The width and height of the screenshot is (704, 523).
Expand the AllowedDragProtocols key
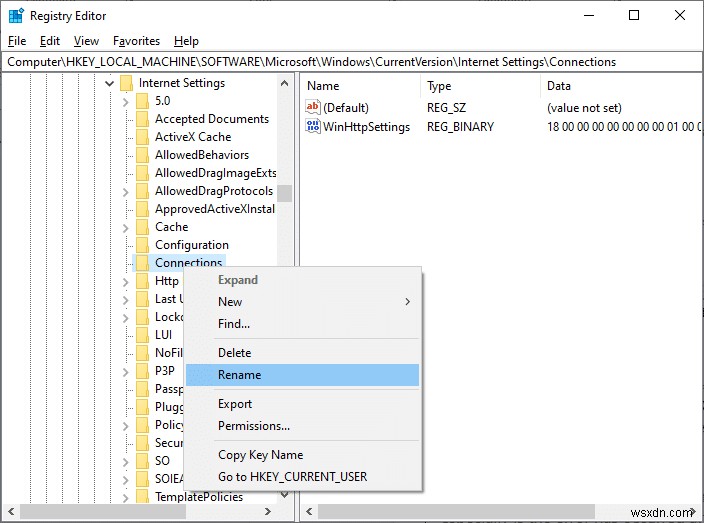(x=126, y=192)
